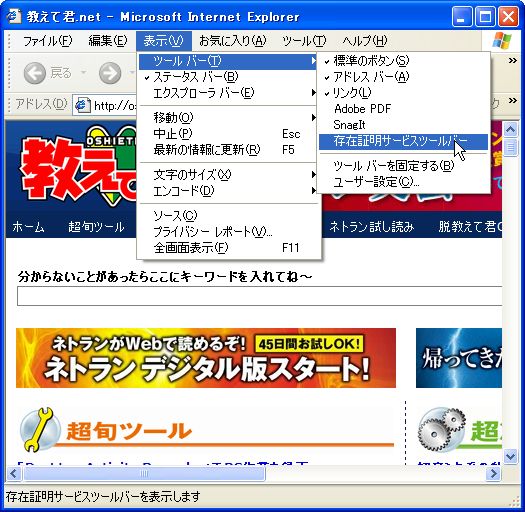Select 中止(P) menu item
The image size is (525, 512).
tap(228, 134)
